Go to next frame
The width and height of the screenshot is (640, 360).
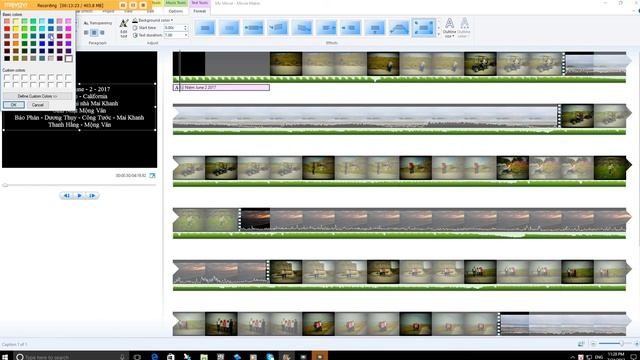click(92, 196)
